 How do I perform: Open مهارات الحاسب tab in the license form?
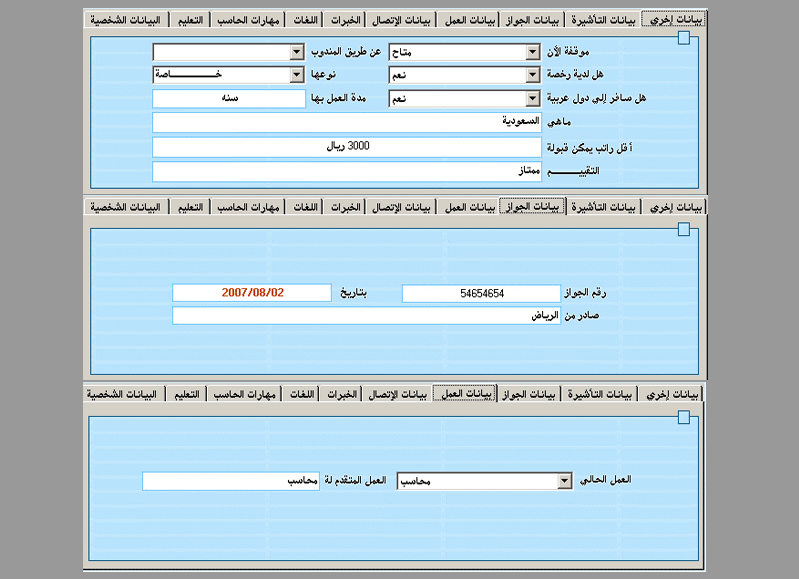coord(248,20)
